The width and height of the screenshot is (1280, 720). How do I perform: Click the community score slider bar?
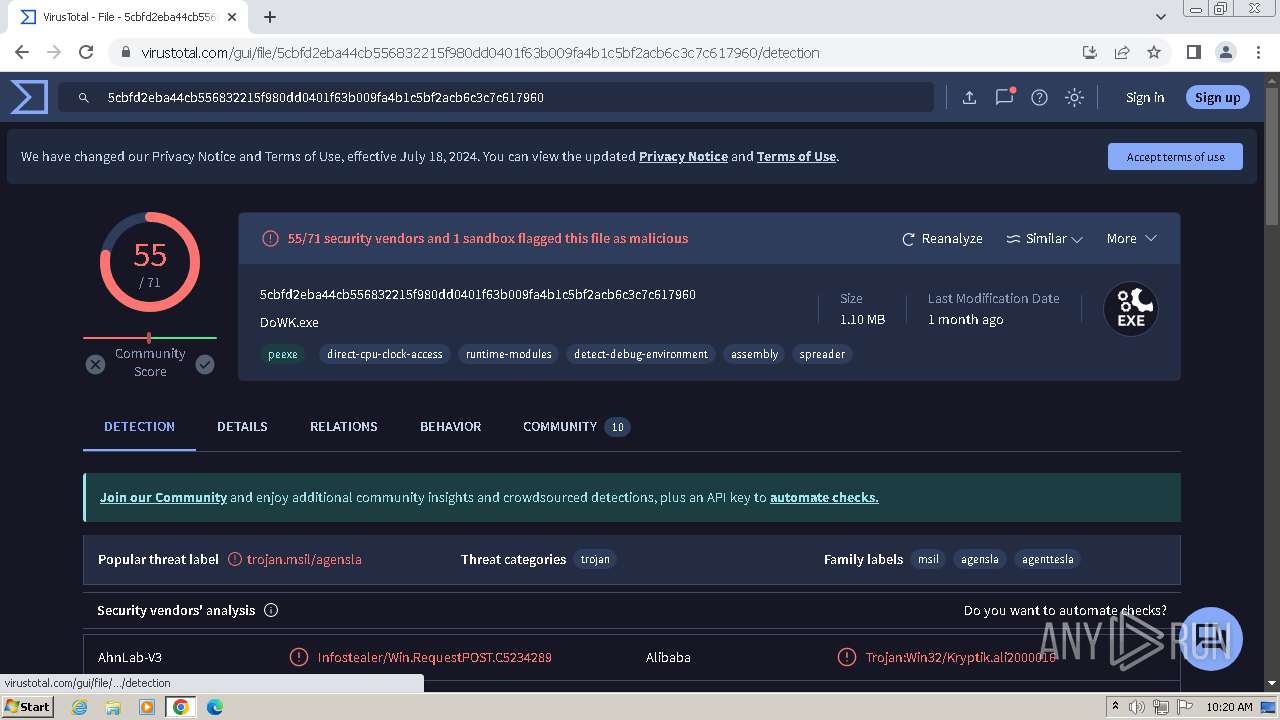(x=150, y=338)
